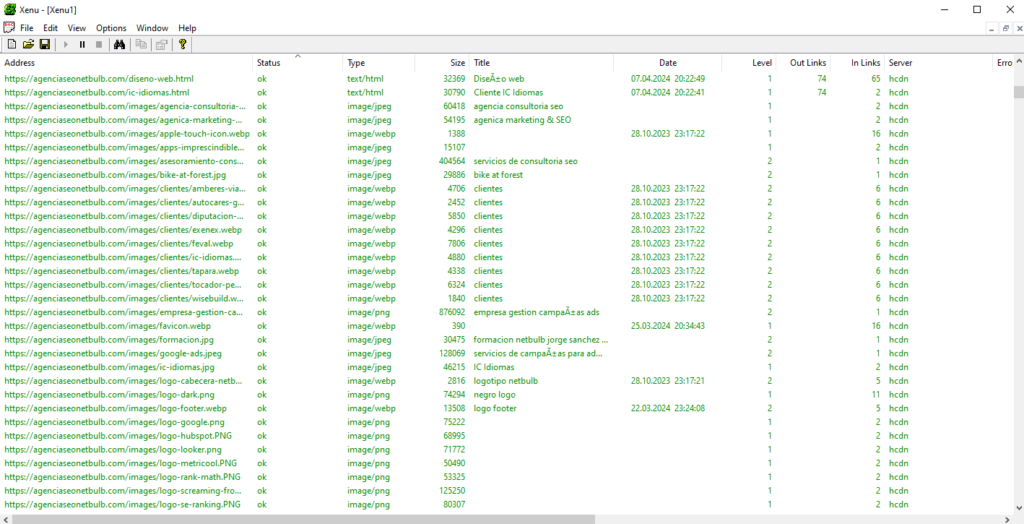Screen dimensions: 1024x524
Task: Click the vertical scrollbar down arrow
Action: pyautogui.click(x=1018, y=506)
